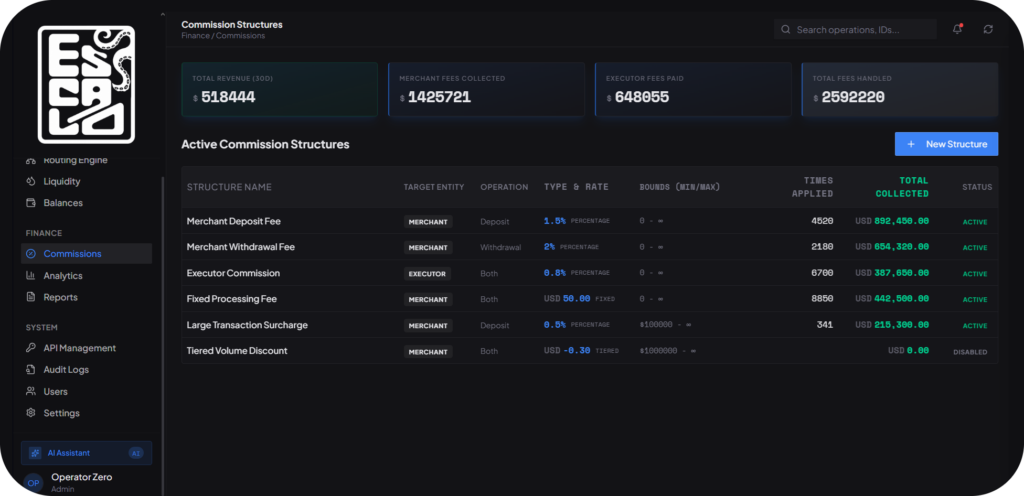
Task: Click the Balances wallet icon
Action: pos(31,203)
